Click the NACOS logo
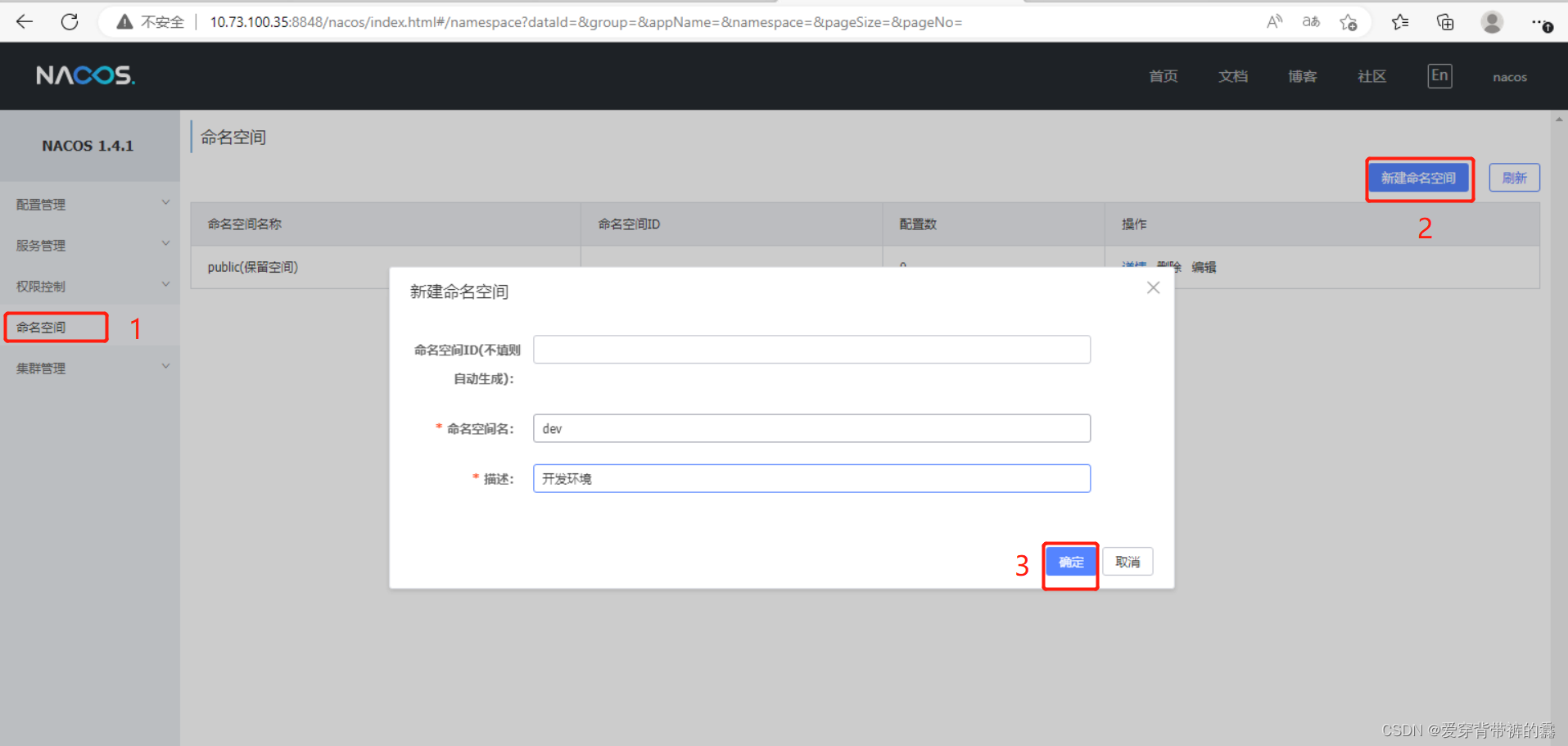 (x=84, y=75)
